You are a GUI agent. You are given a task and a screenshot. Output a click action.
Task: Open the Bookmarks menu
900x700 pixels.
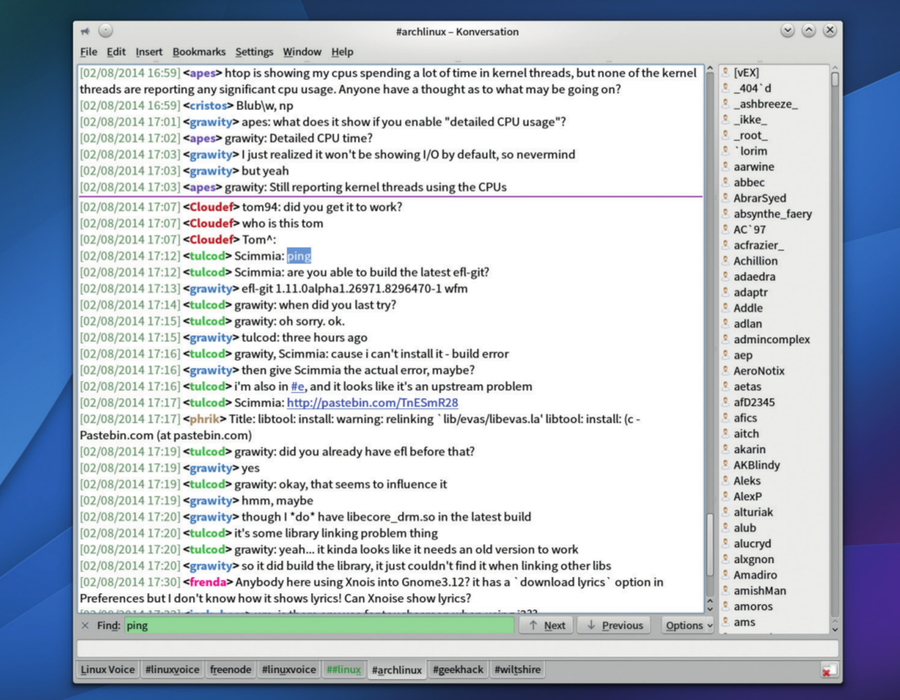199,52
